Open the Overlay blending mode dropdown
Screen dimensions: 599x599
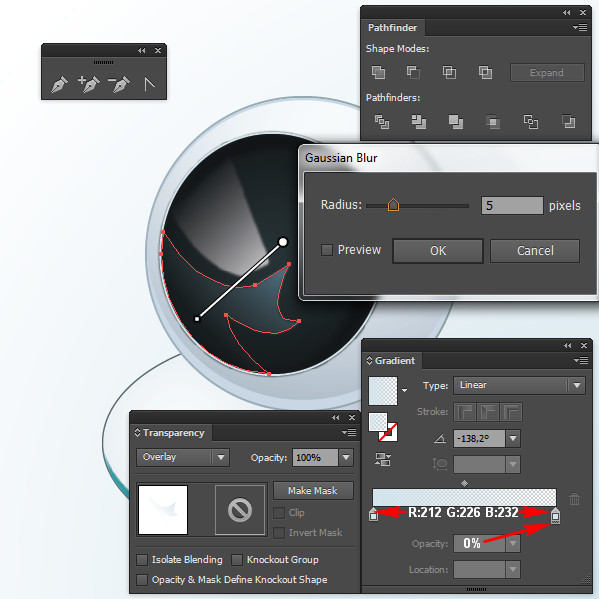coord(183,457)
